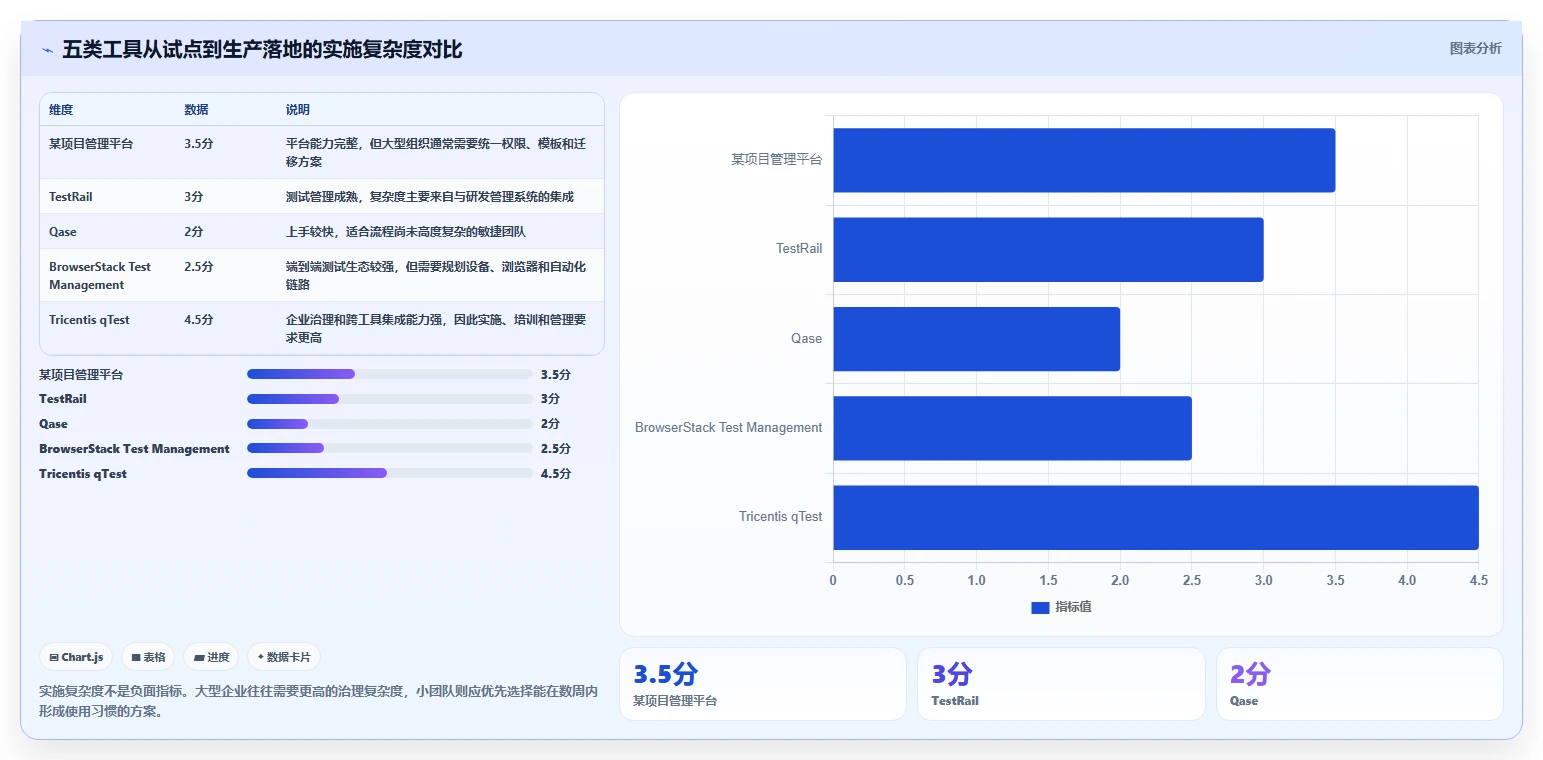Click the Qase progress bar
This screenshot has width=1543, height=760.
tap(389, 424)
